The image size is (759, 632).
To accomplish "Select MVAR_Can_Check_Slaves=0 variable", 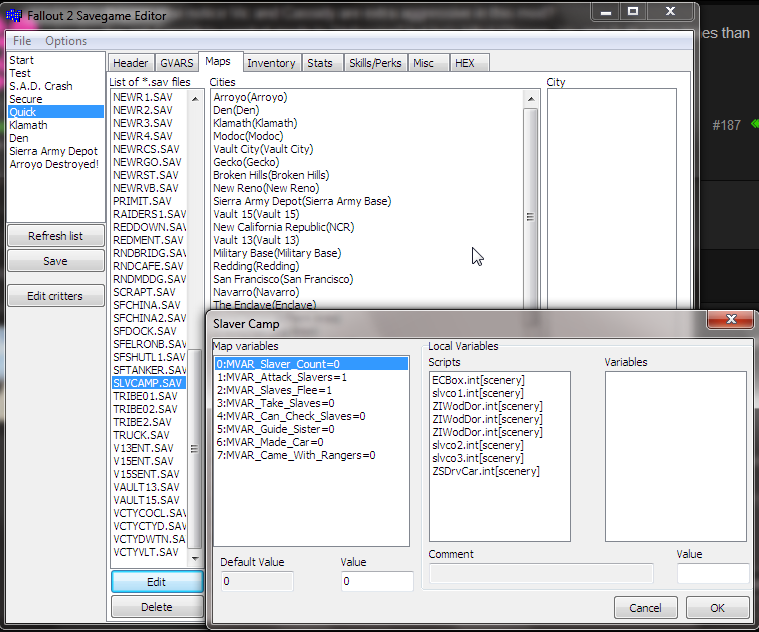I will coord(312,416).
